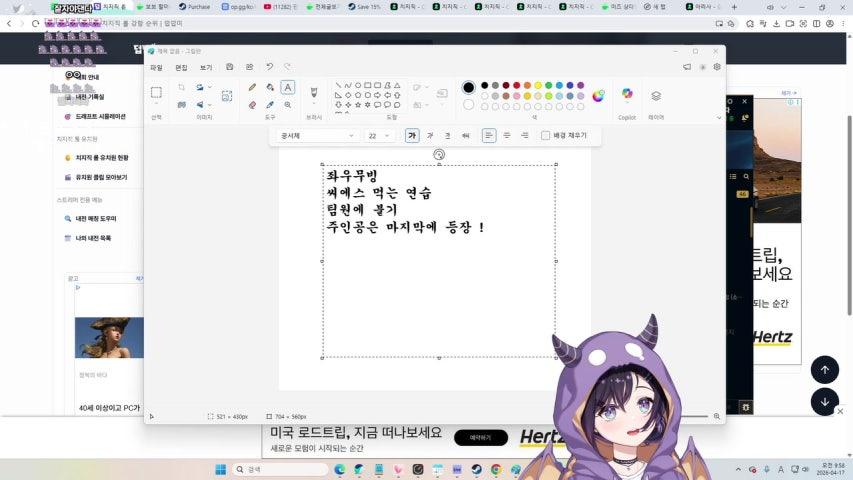Open a new browser tab with plus
853x480 pixels.
click(x=734, y=7)
